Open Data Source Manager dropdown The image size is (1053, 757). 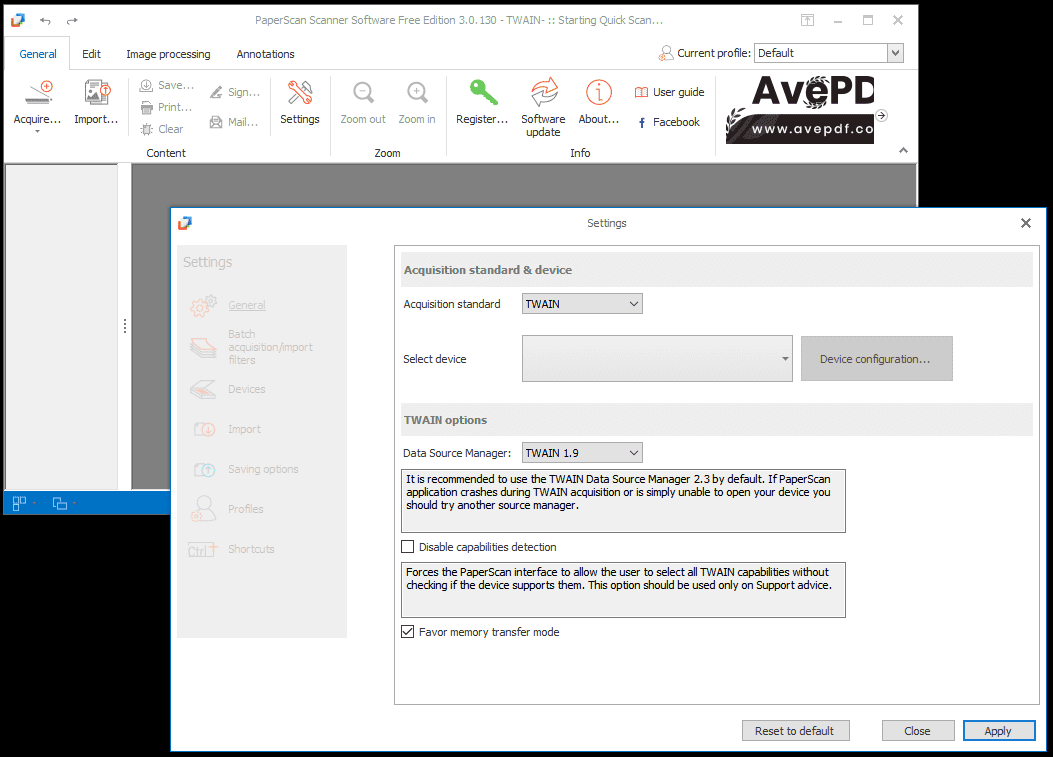pos(582,453)
